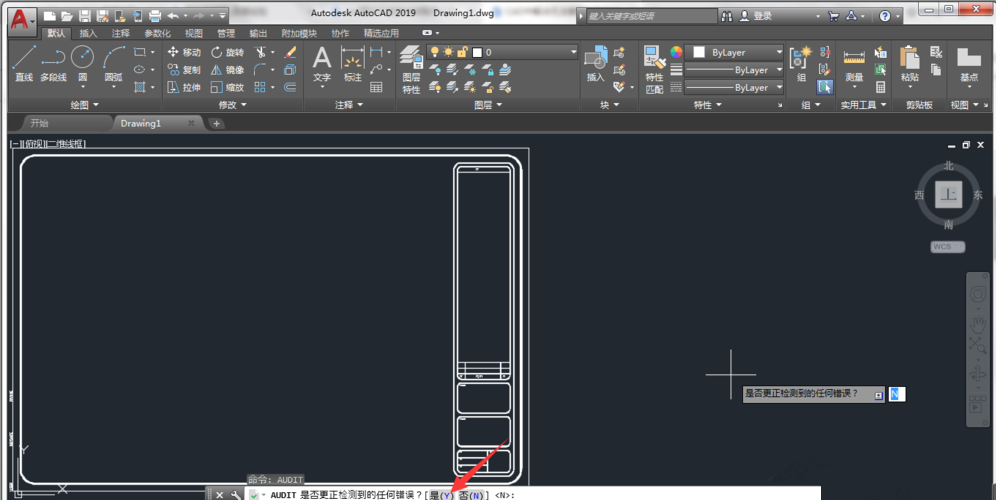Click the object color wheel swatch
Screen dimensions: 996x500
tap(676, 52)
